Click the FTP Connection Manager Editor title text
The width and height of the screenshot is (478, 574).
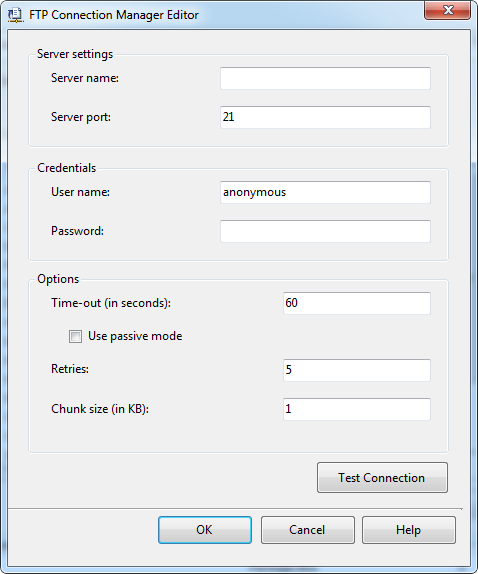[114, 15]
